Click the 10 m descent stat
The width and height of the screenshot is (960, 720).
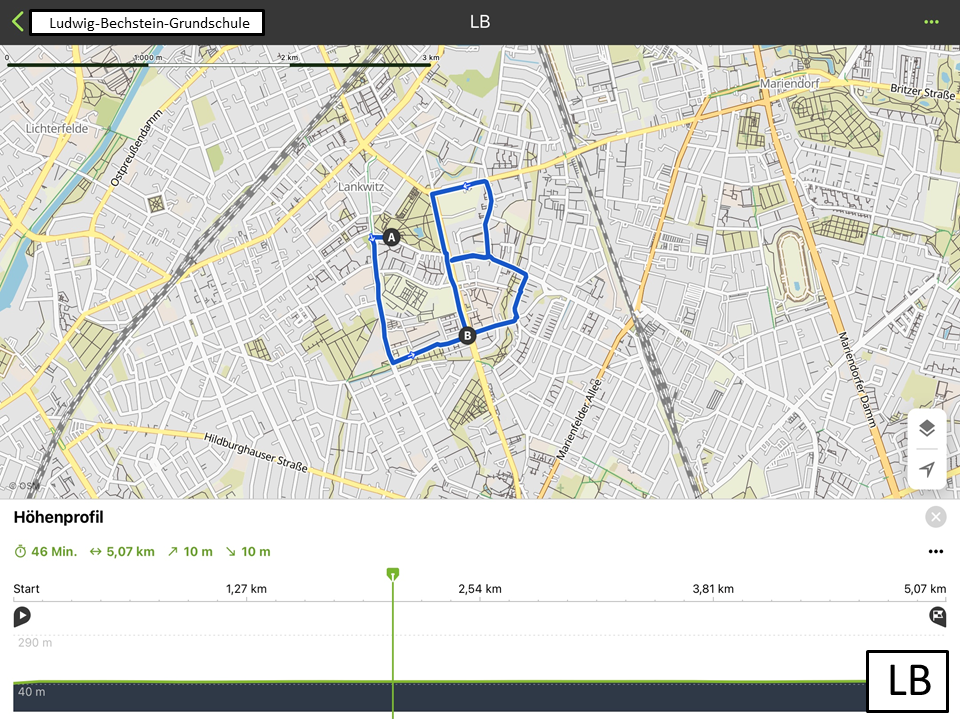248,552
